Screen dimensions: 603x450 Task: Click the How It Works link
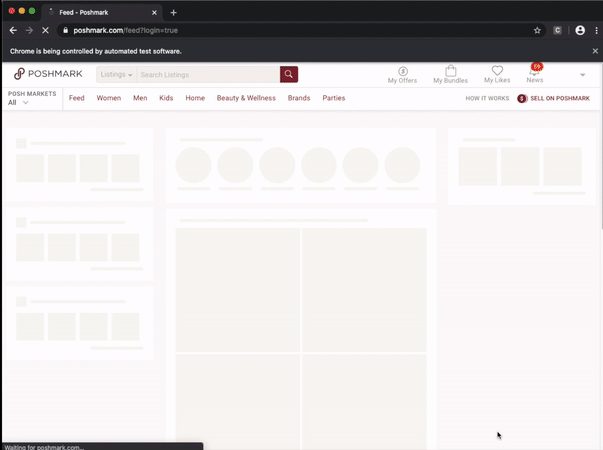(487, 99)
